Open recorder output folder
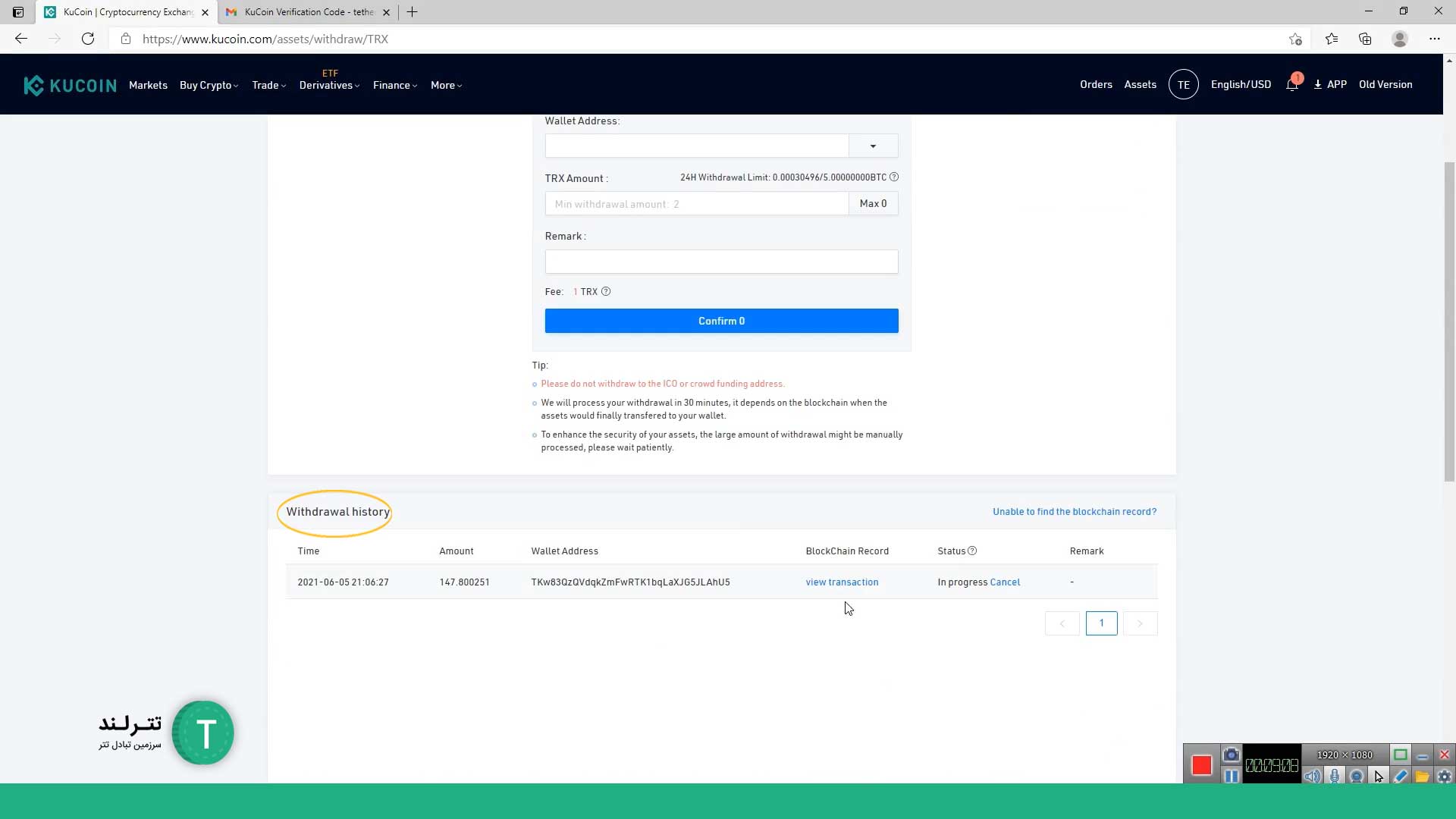1456x819 pixels. tap(1423, 776)
